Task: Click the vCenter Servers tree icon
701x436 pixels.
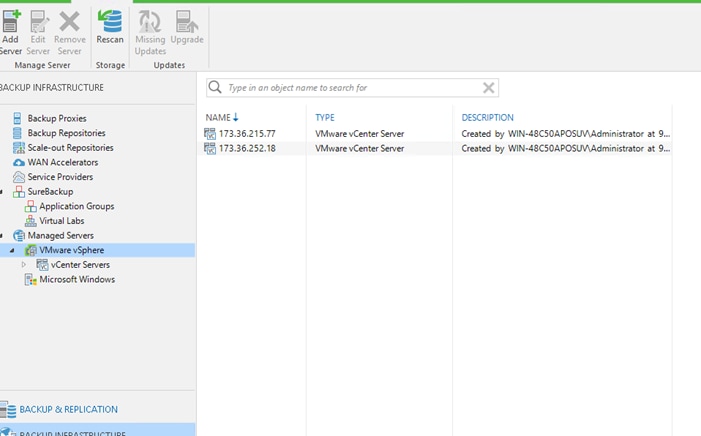Action: click(x=42, y=265)
